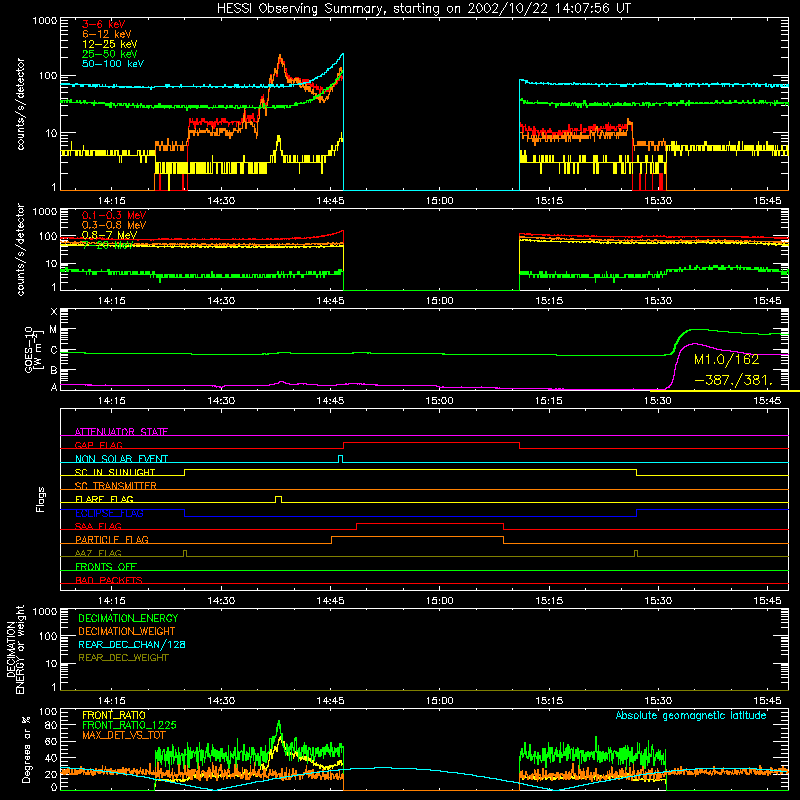Click the 1000 tick label on top panel axis
The height and width of the screenshot is (800, 800).
point(44,20)
